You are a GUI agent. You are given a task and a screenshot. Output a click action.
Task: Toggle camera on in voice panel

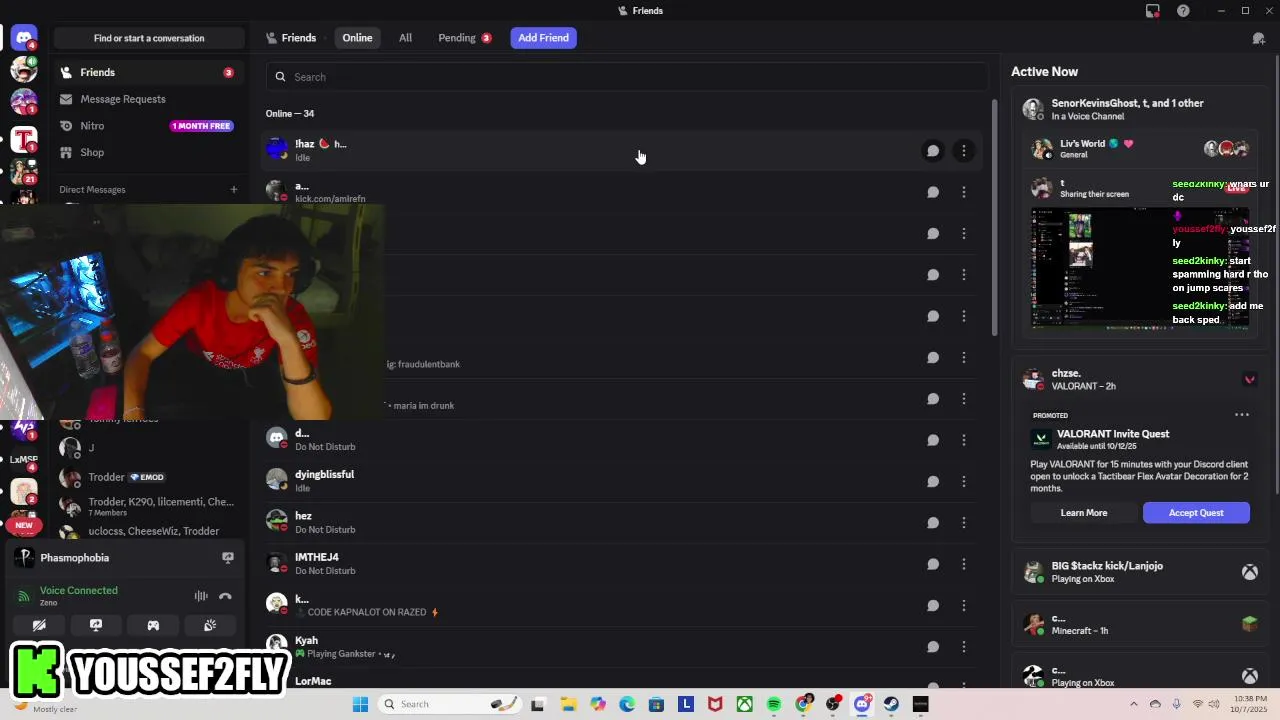point(39,625)
